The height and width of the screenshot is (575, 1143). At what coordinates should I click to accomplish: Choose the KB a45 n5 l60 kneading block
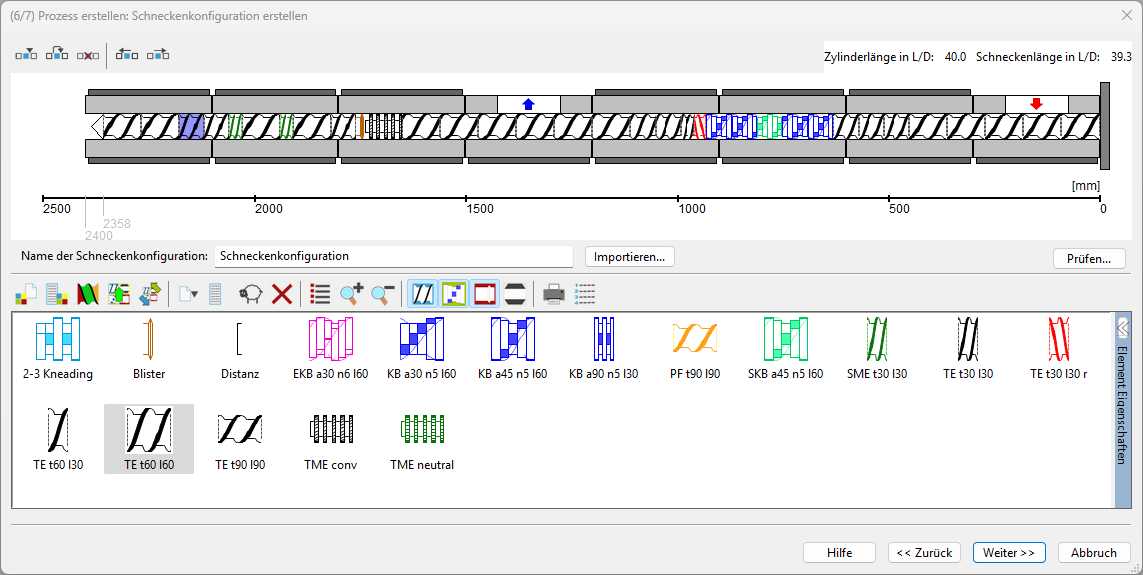512,348
